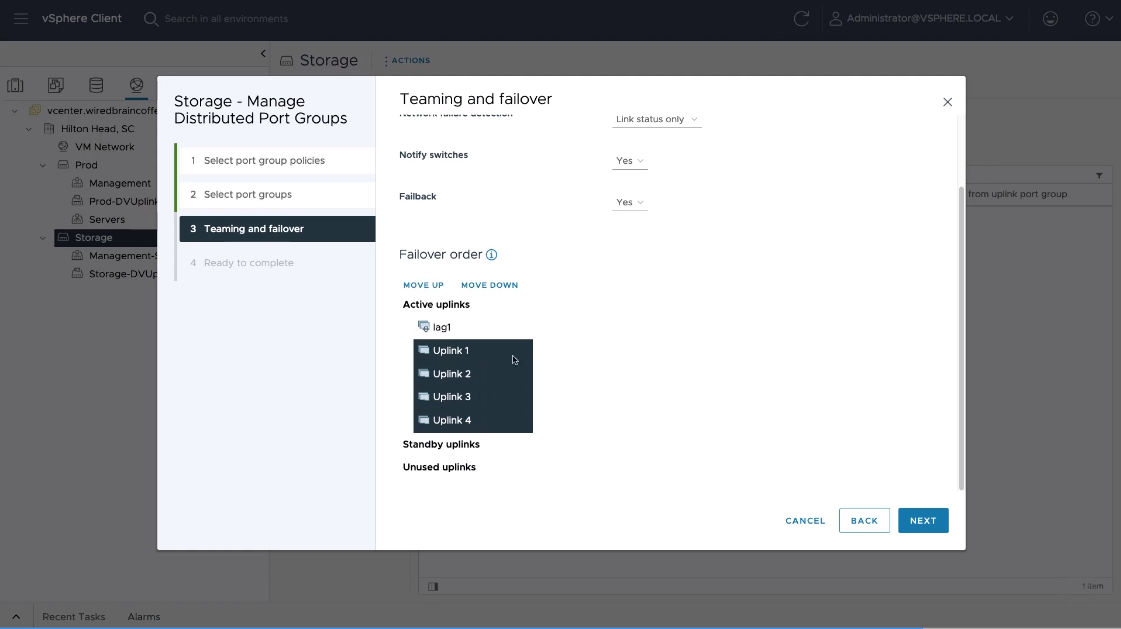Go to Select port group policies step

[x=264, y=161]
